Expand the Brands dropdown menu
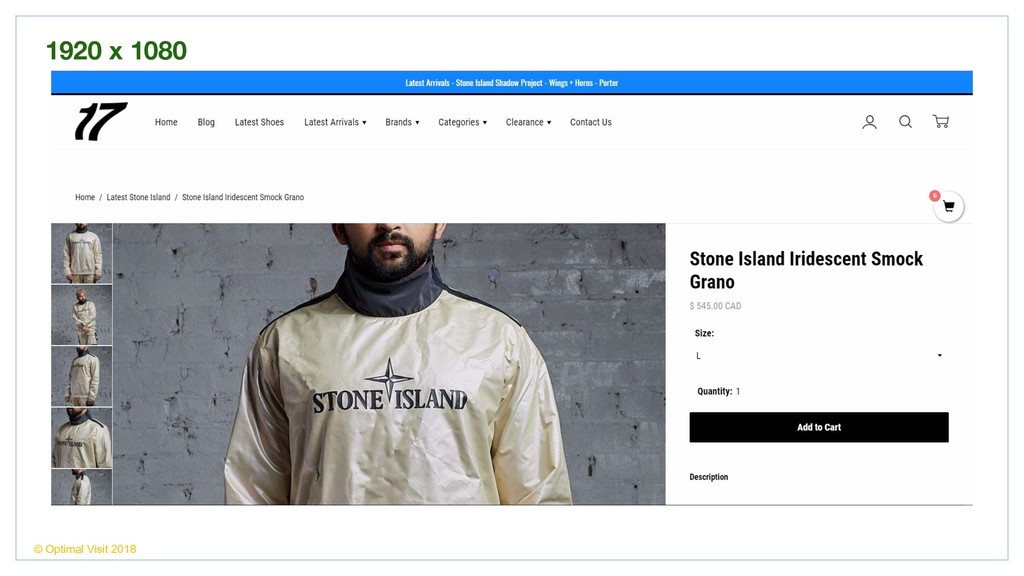Screen dimensions: 1024x576 coord(402,122)
